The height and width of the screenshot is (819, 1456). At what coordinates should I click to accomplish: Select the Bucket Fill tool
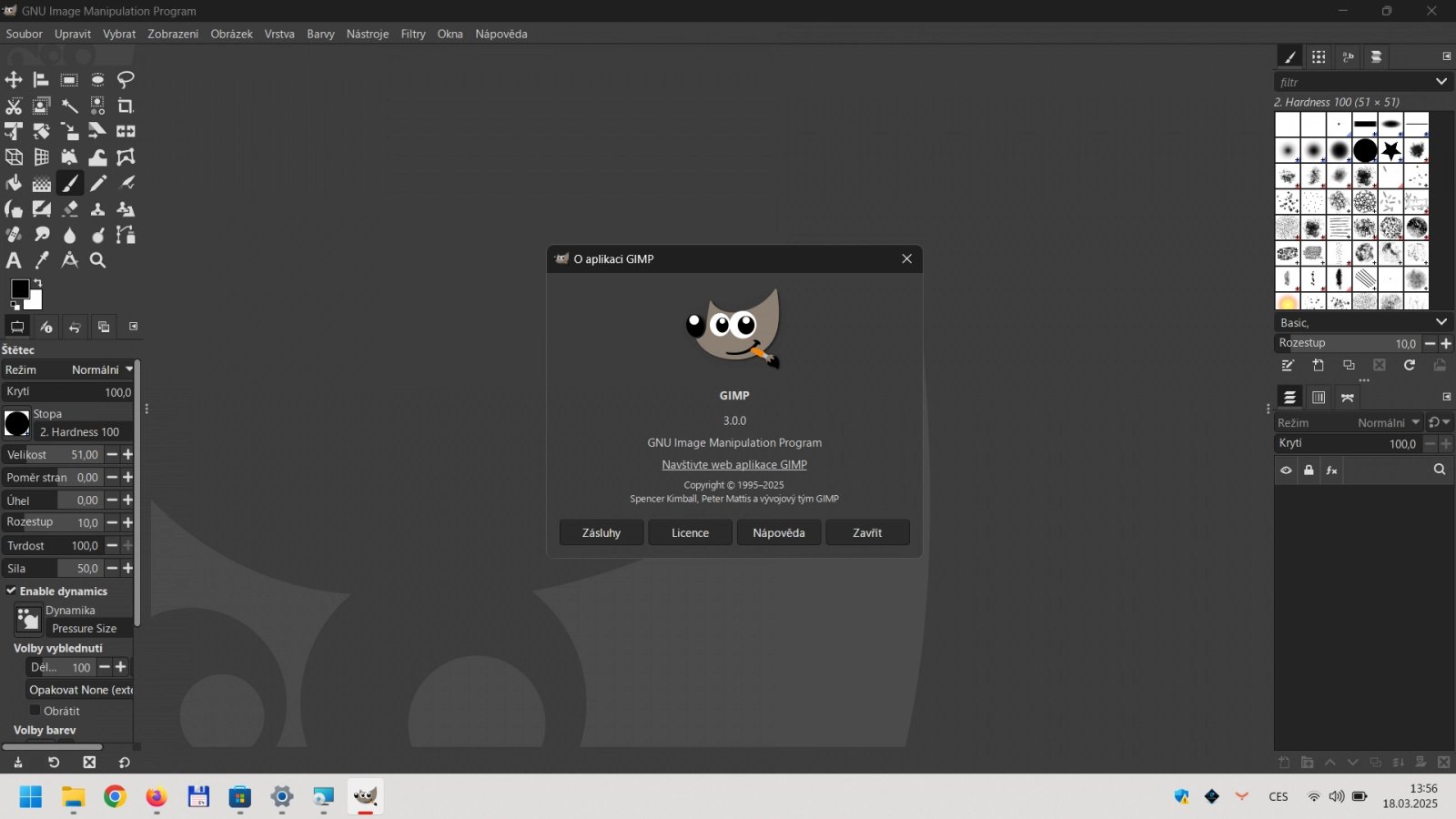click(x=14, y=183)
